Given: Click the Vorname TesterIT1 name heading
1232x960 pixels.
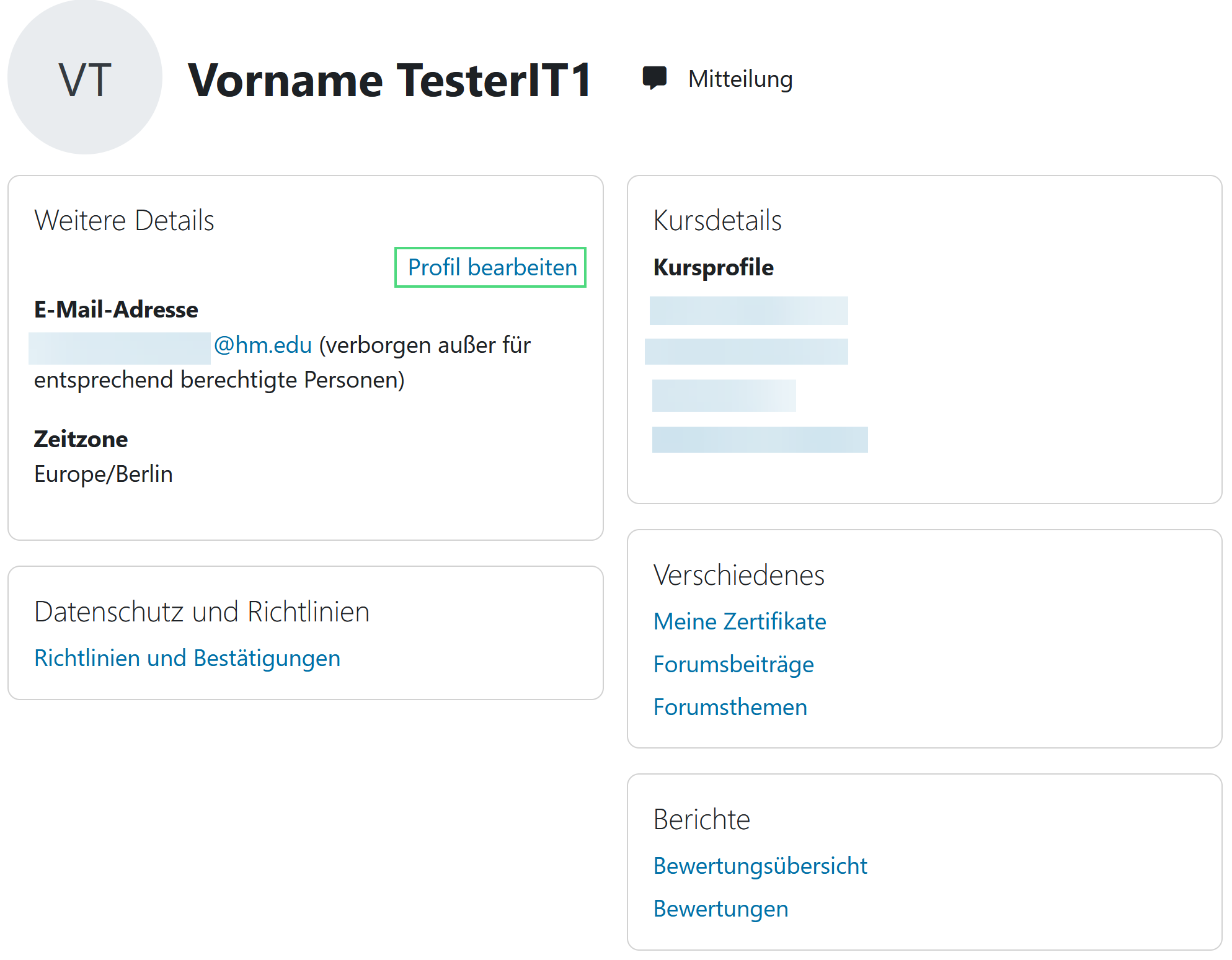Looking at the screenshot, I should coord(389,81).
